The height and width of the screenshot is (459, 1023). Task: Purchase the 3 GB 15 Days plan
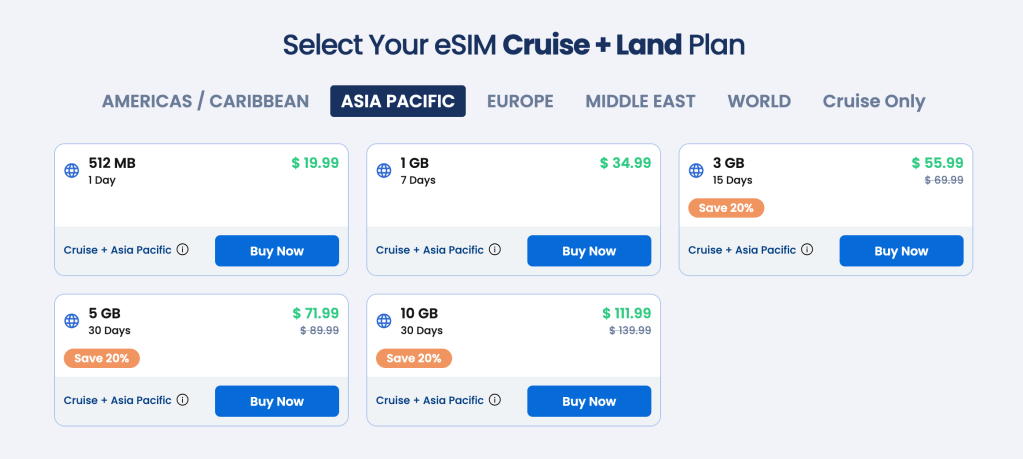click(x=901, y=251)
